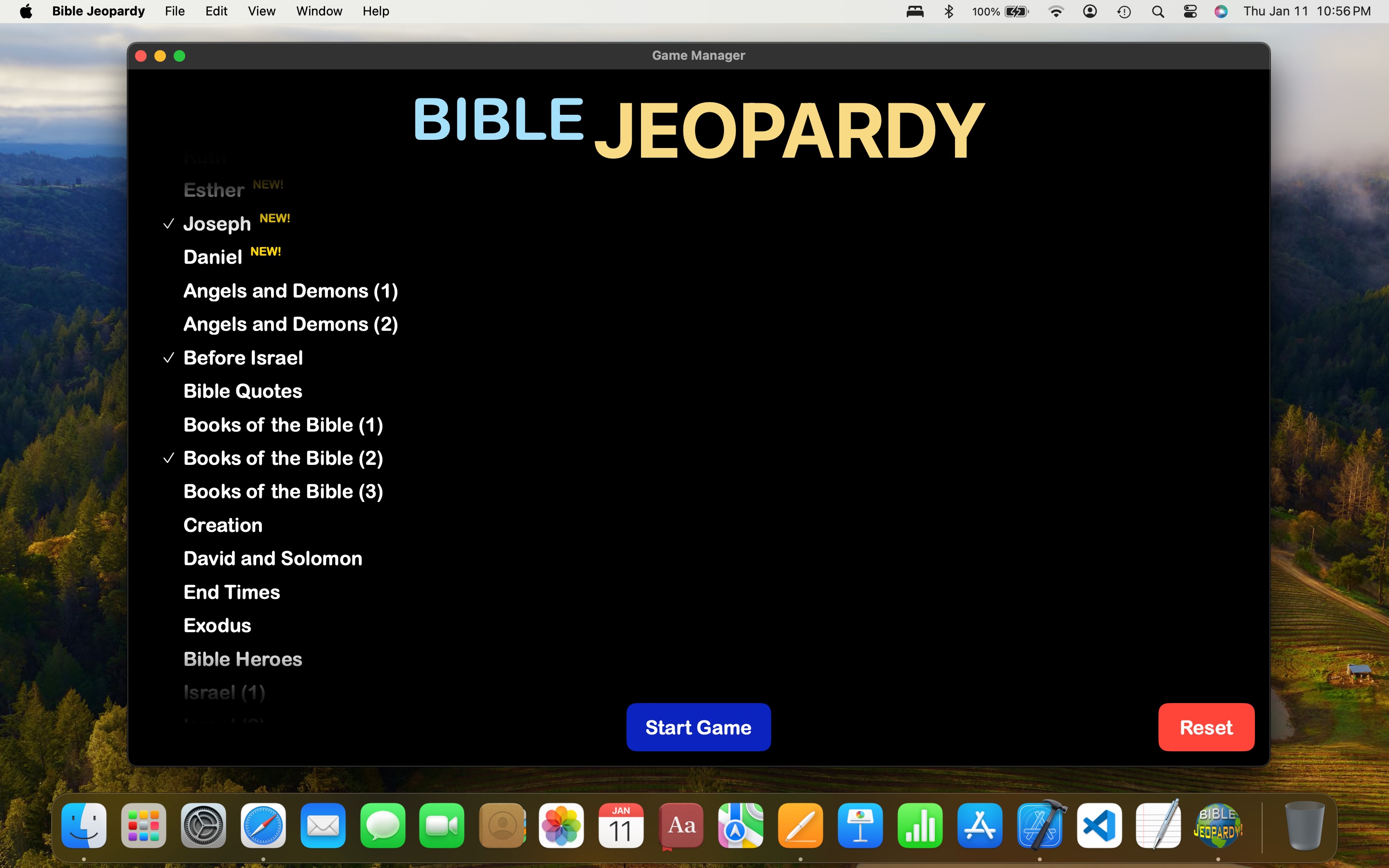Open Spotlight search in menu bar
1389x868 pixels.
(x=1157, y=12)
